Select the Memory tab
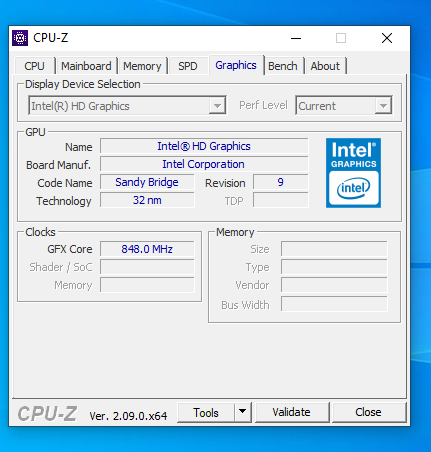431x452 pixels. (x=142, y=66)
